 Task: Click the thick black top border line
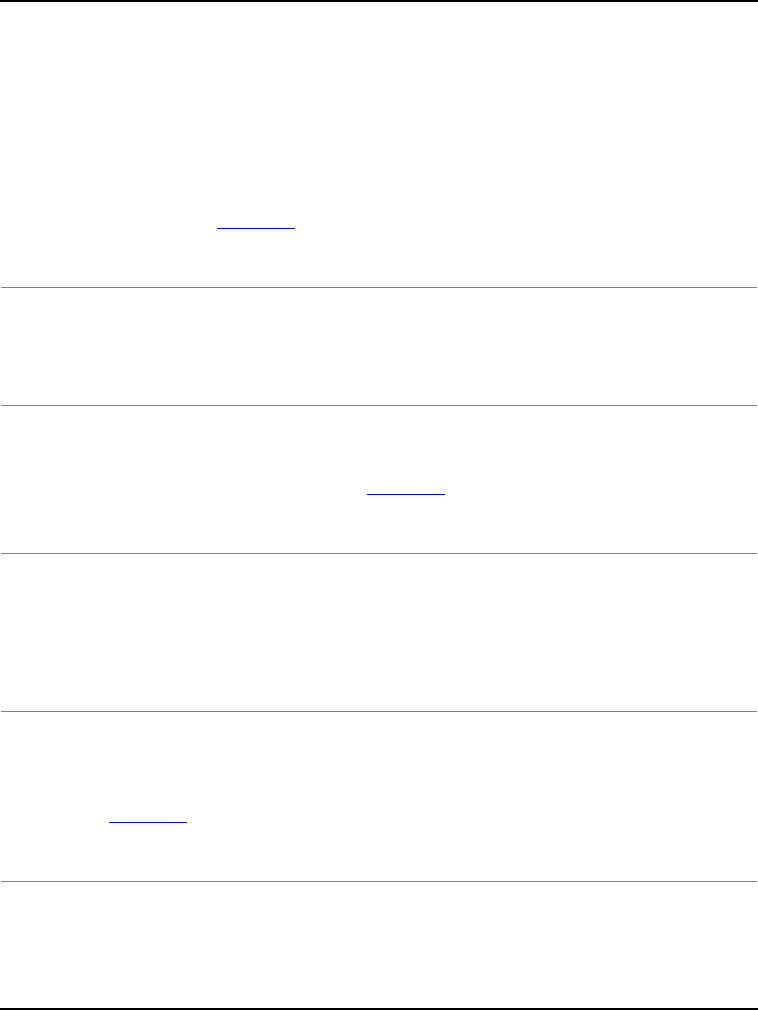click(379, 1)
